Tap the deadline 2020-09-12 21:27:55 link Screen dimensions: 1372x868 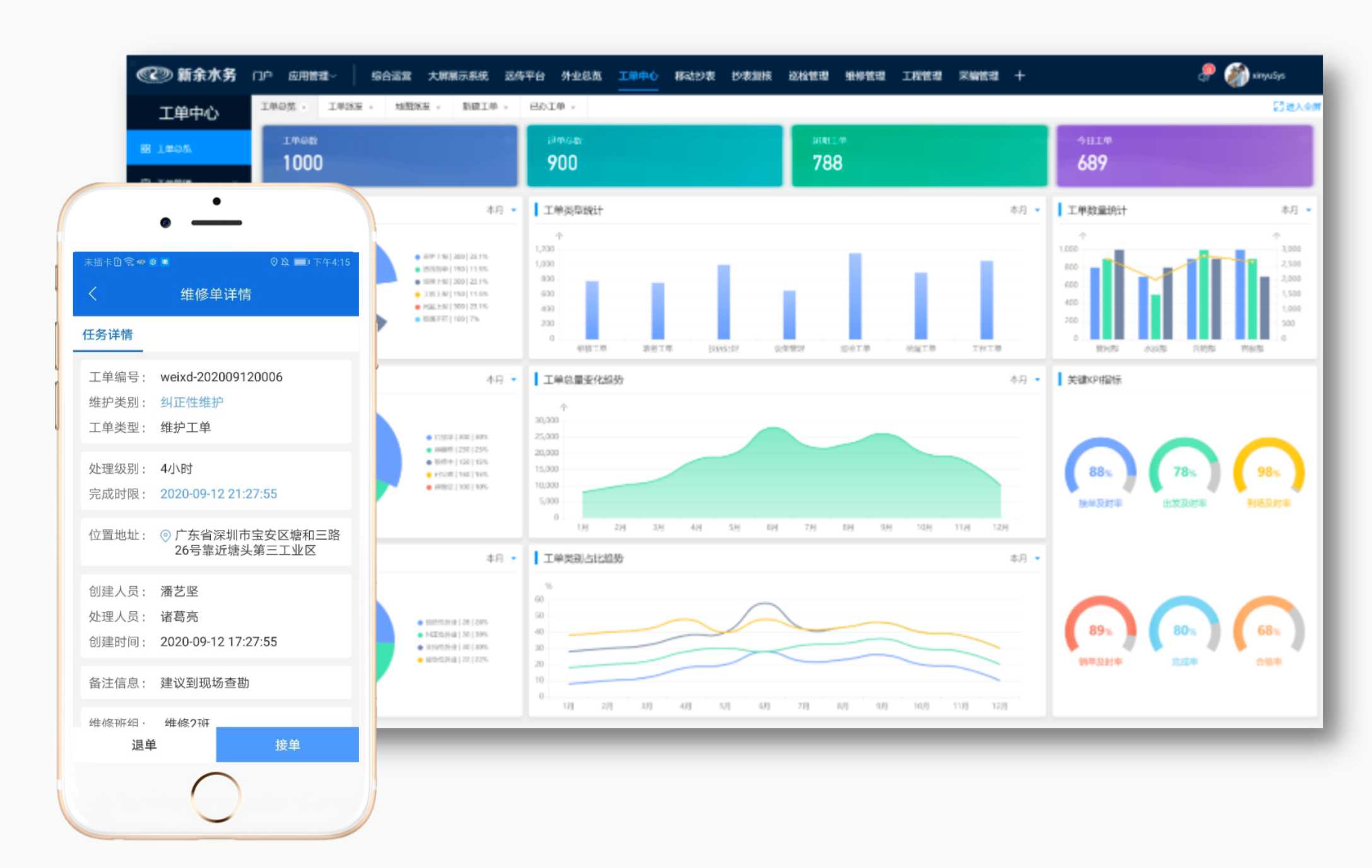(218, 494)
